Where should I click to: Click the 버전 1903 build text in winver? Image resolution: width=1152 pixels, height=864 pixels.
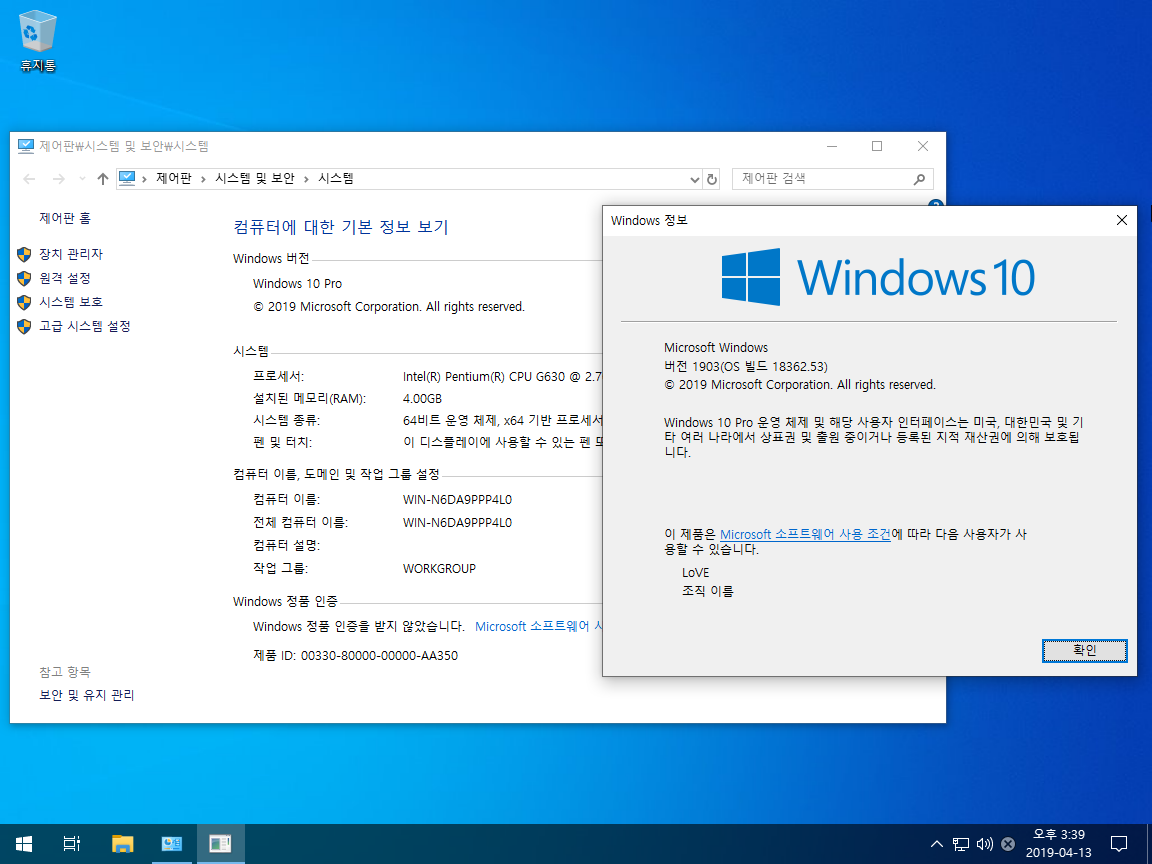[746, 367]
